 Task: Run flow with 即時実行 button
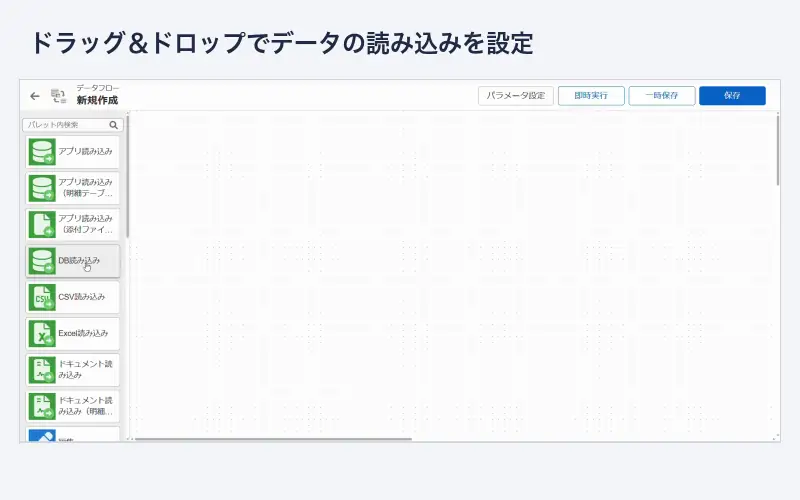tap(591, 96)
